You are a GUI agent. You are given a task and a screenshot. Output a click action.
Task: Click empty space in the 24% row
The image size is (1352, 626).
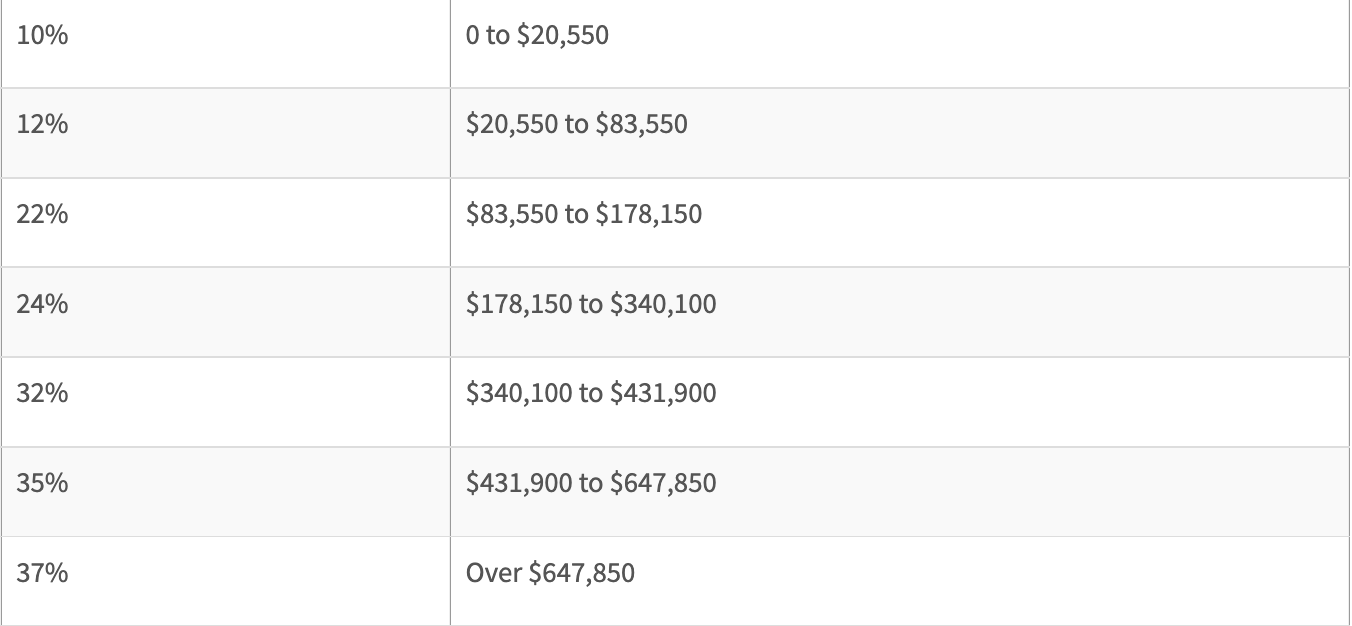(x=1030, y=312)
